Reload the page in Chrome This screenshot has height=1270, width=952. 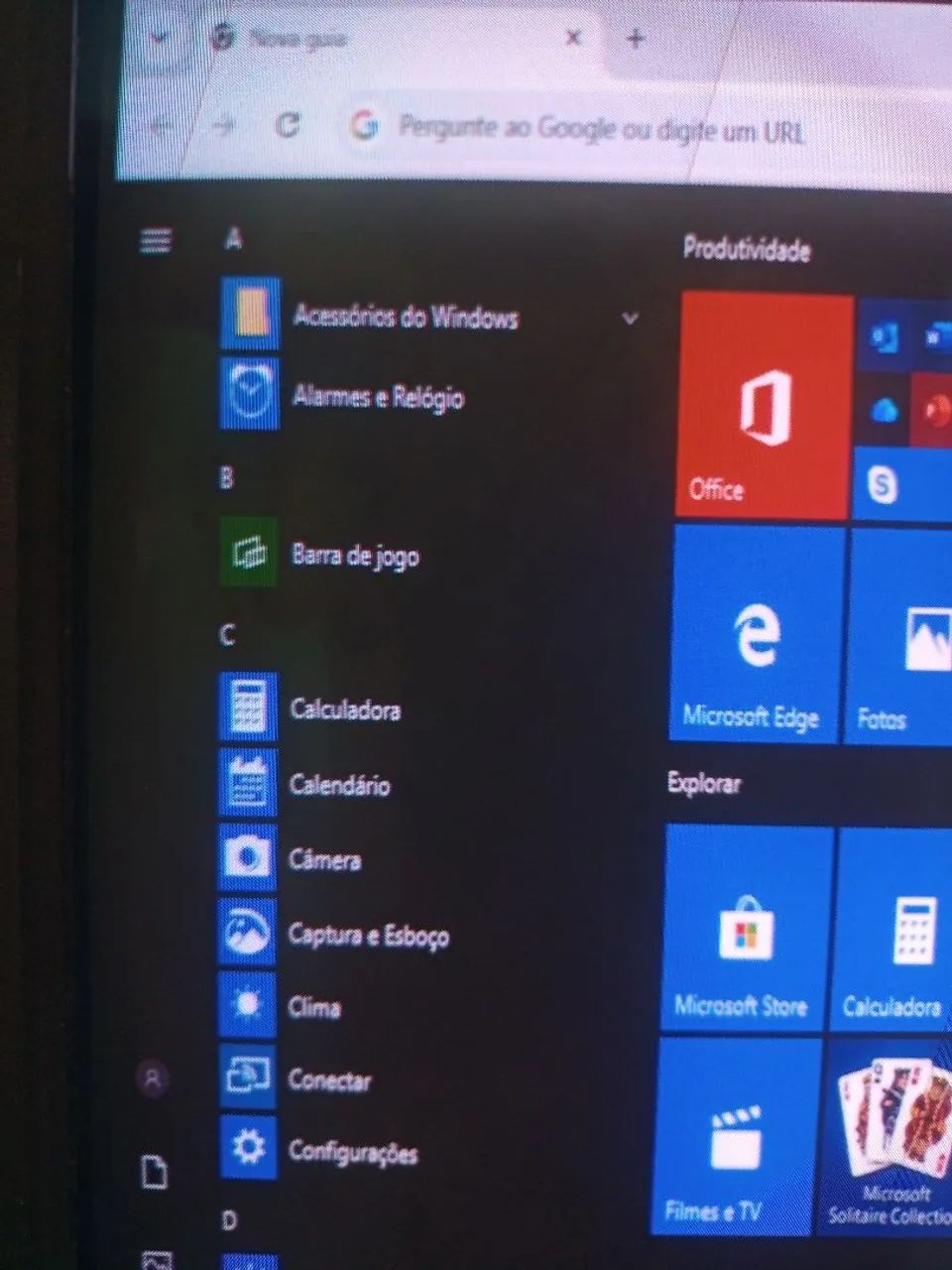(x=288, y=124)
